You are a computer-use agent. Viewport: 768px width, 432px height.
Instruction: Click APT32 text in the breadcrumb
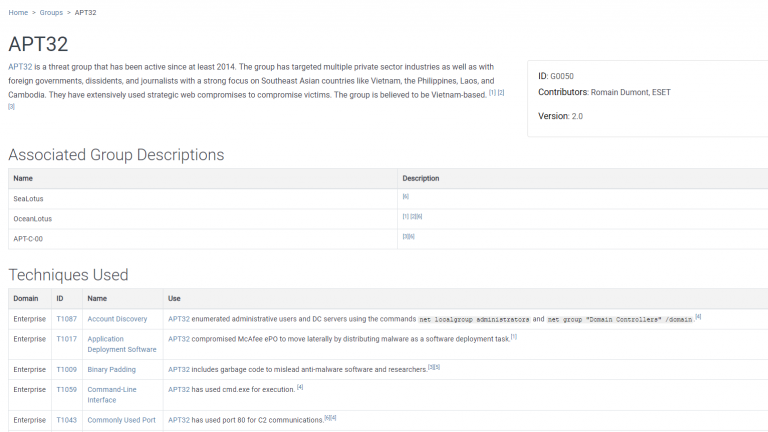85,13
